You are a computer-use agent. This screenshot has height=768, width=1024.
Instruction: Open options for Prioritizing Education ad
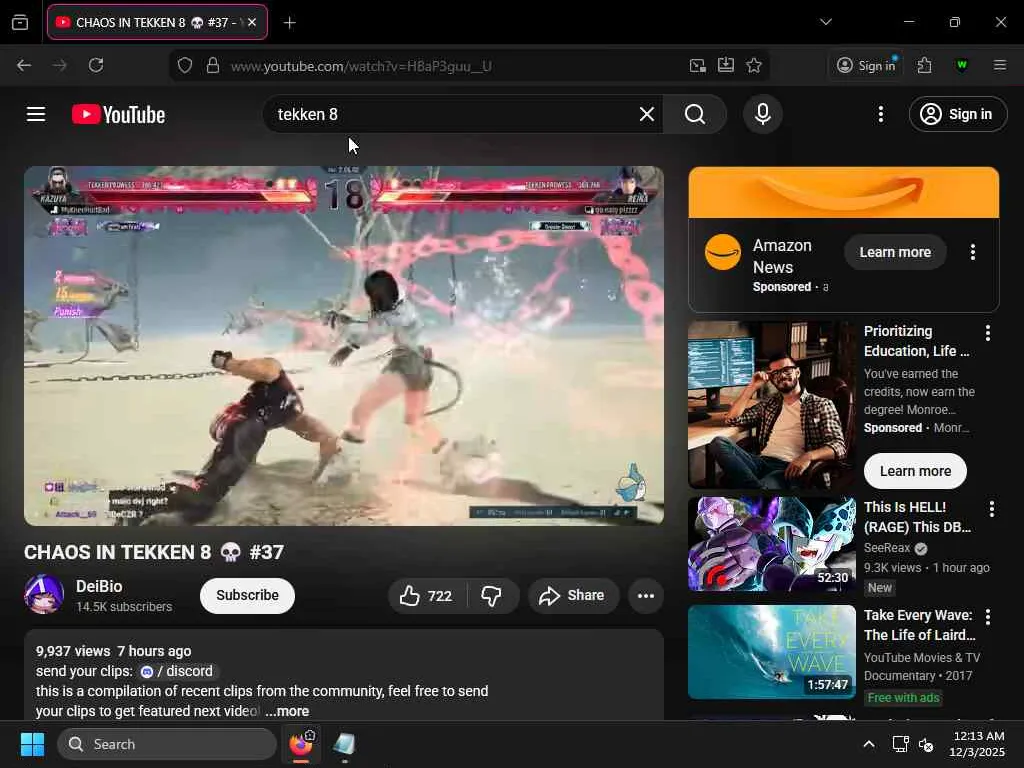(x=987, y=333)
